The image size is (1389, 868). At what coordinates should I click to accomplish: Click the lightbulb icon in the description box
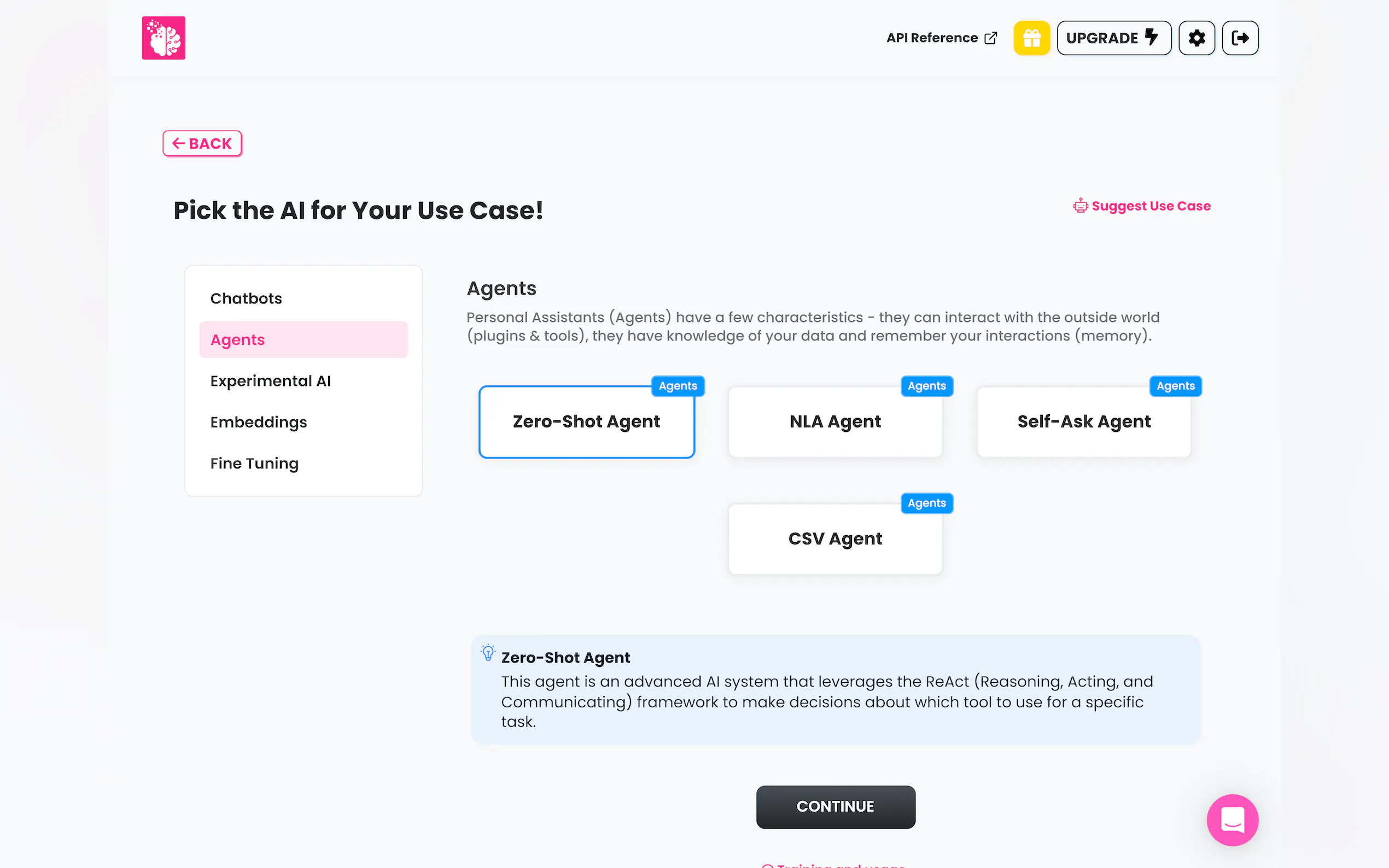488,653
